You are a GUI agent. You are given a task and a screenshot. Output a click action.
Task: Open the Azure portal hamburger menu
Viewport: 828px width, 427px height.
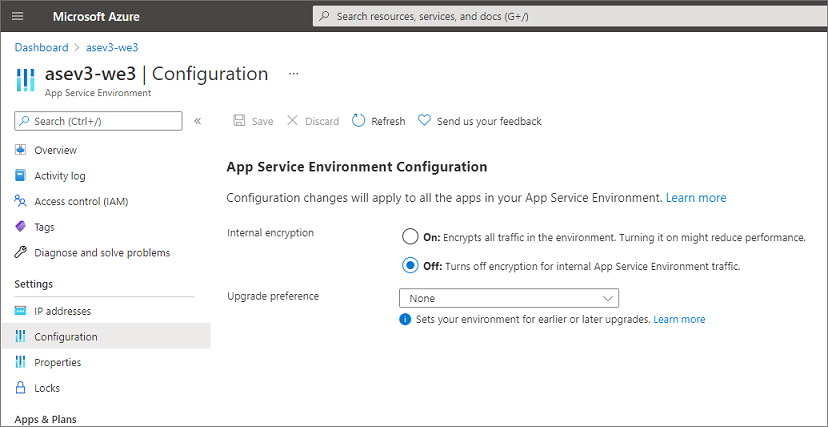pyautogui.click(x=17, y=16)
